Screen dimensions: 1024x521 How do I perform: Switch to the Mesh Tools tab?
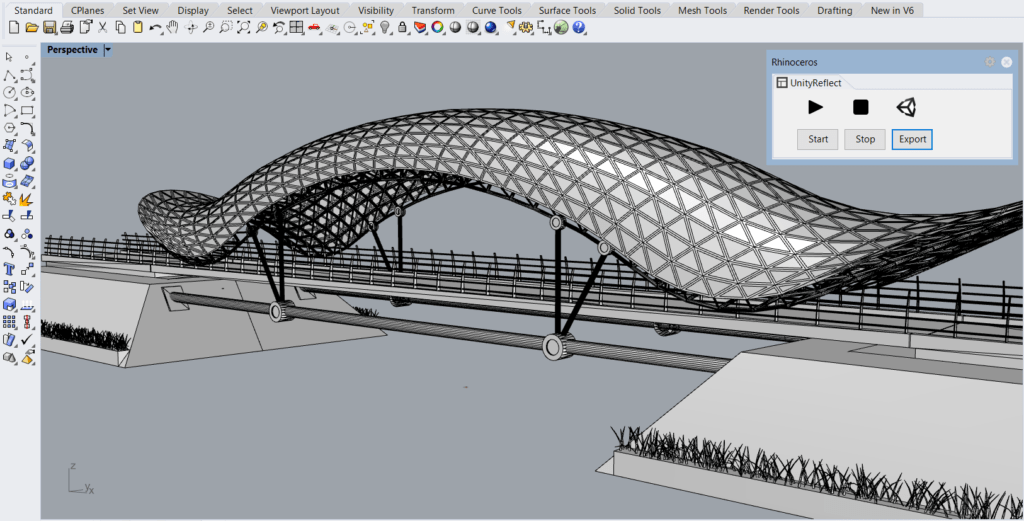click(x=702, y=10)
